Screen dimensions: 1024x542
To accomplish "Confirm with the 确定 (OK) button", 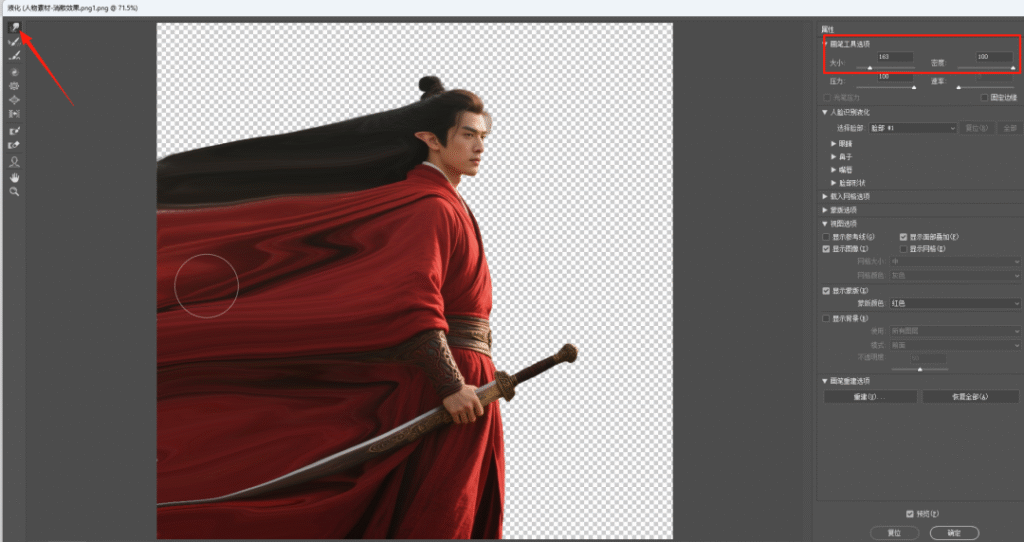I will [x=954, y=533].
